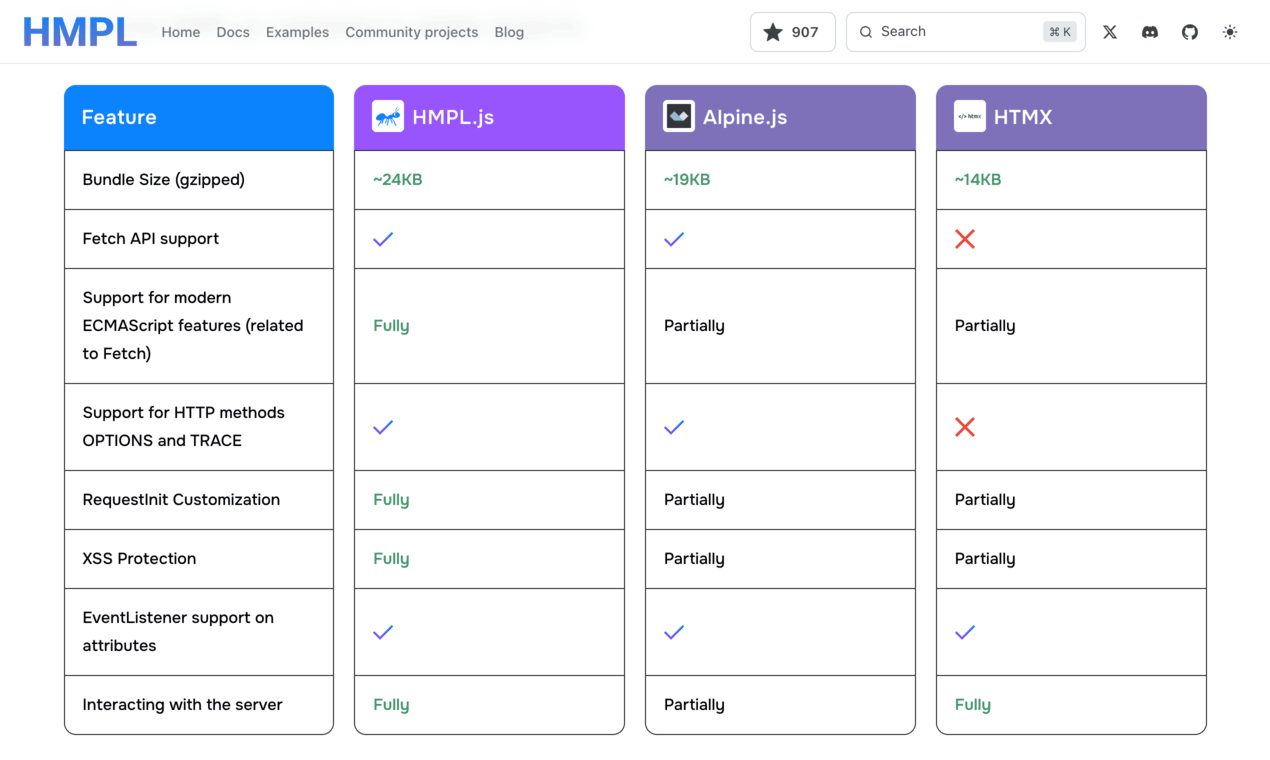Click into the Search input field
Viewport: 1270px width, 760px height.
950,31
